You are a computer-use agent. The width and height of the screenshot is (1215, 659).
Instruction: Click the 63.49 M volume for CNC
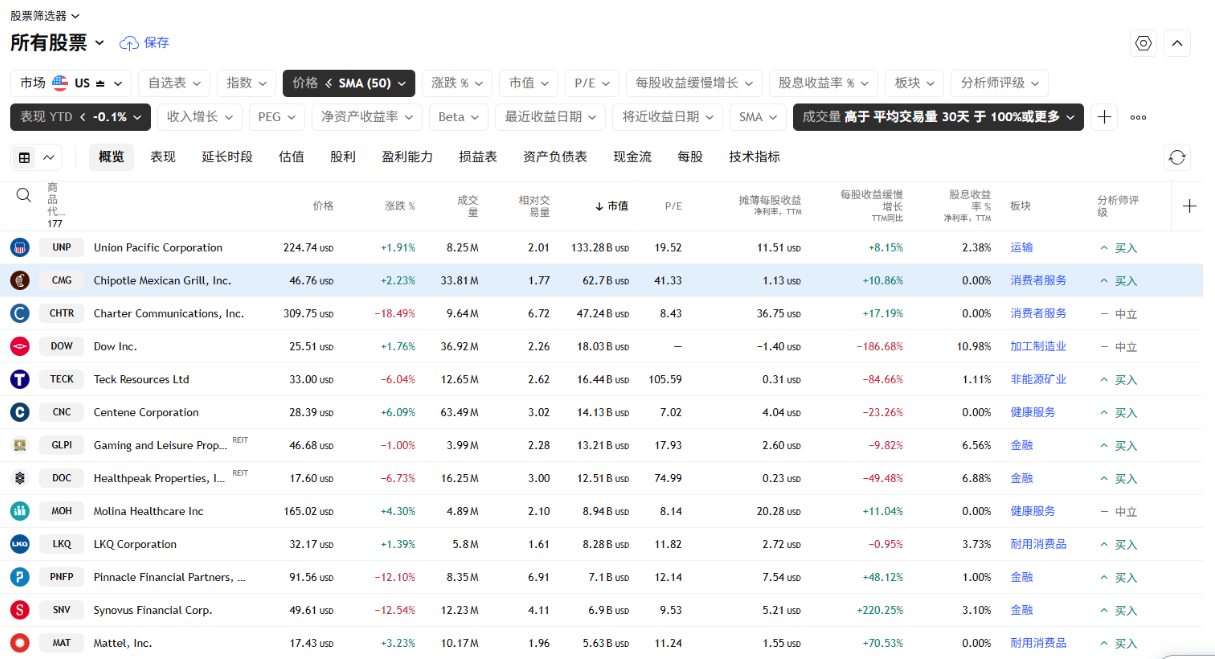(x=459, y=412)
